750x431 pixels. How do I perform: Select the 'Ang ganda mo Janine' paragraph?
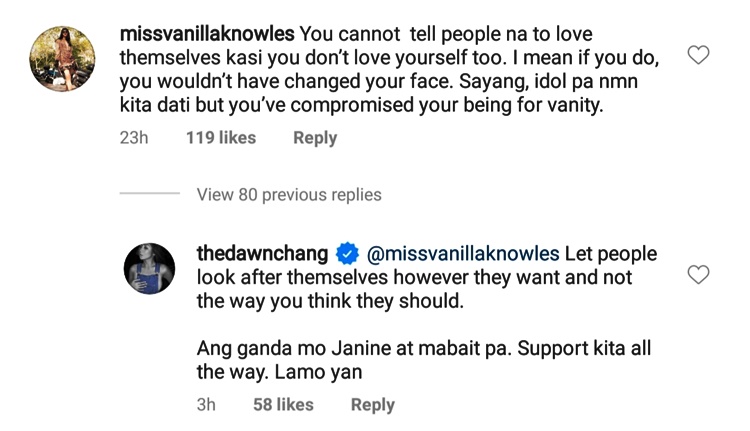(x=424, y=360)
